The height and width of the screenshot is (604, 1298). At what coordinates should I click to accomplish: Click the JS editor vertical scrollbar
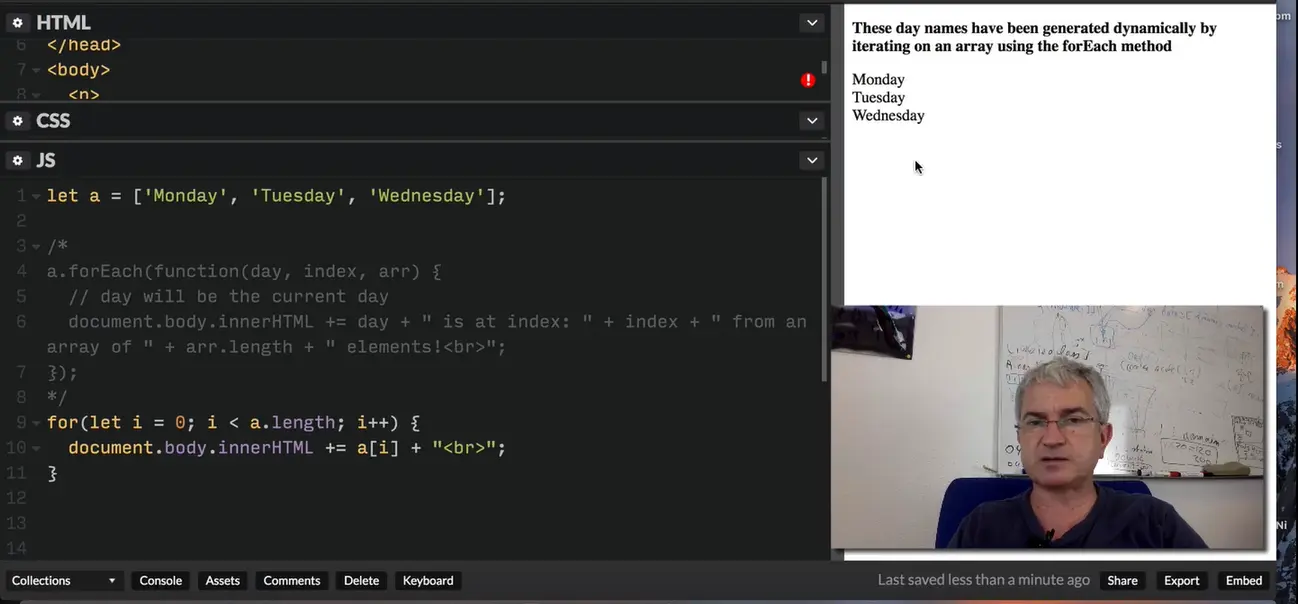click(824, 280)
